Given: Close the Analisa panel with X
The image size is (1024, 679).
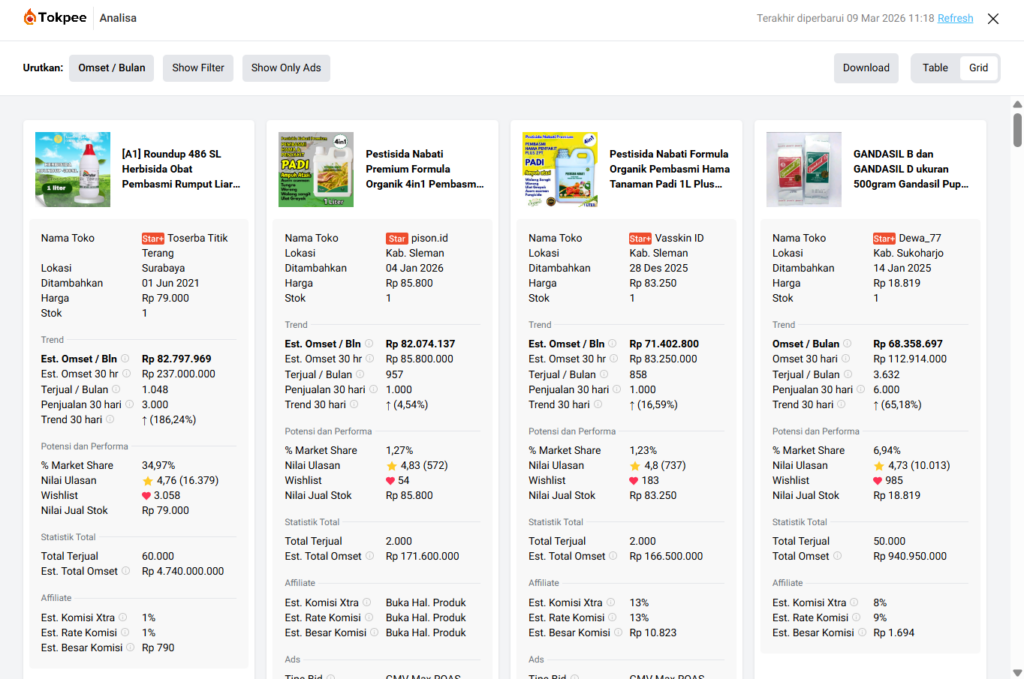Looking at the screenshot, I should 993,18.
